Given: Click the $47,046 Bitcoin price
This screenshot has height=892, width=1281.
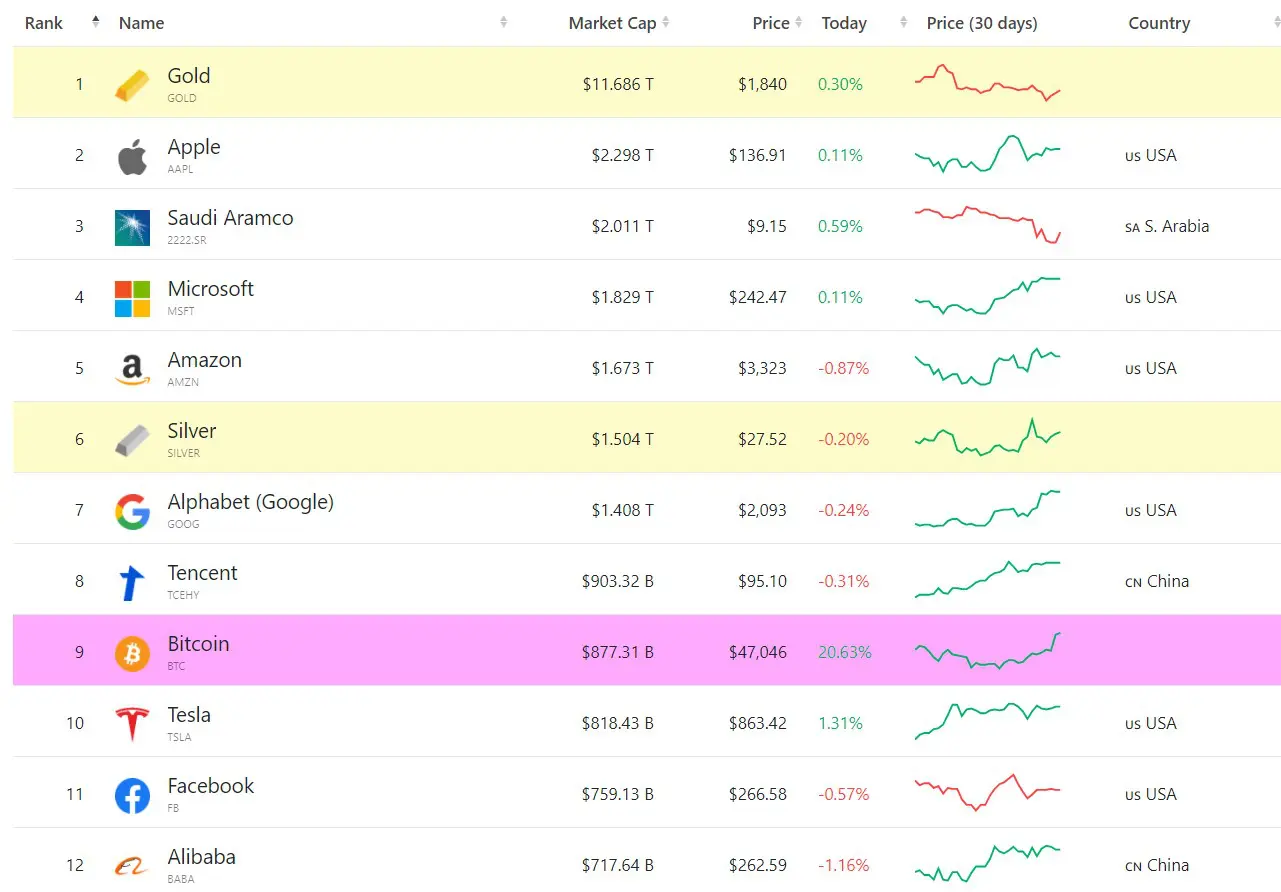Looking at the screenshot, I should point(758,652).
